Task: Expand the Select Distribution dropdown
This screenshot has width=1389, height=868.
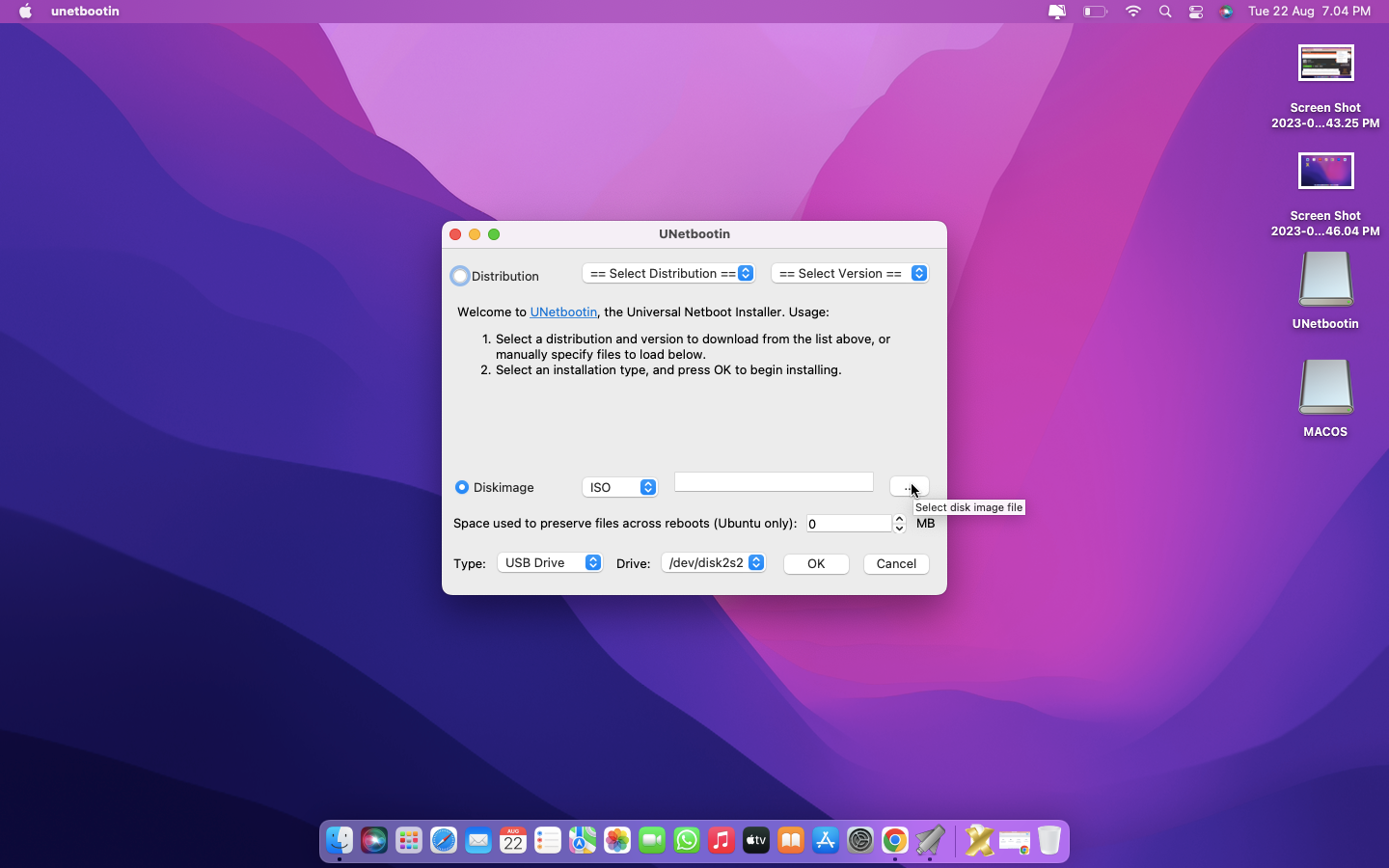Action: (668, 274)
